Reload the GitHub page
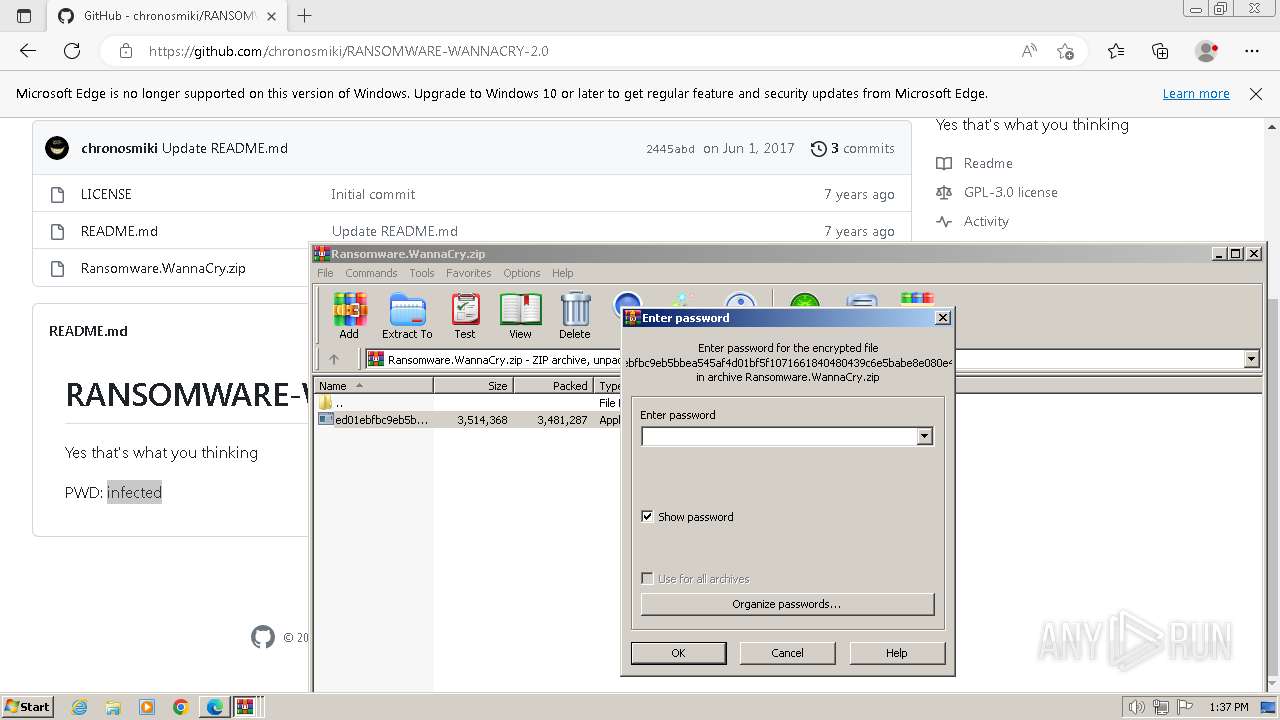The width and height of the screenshot is (1280, 720). coord(72,51)
